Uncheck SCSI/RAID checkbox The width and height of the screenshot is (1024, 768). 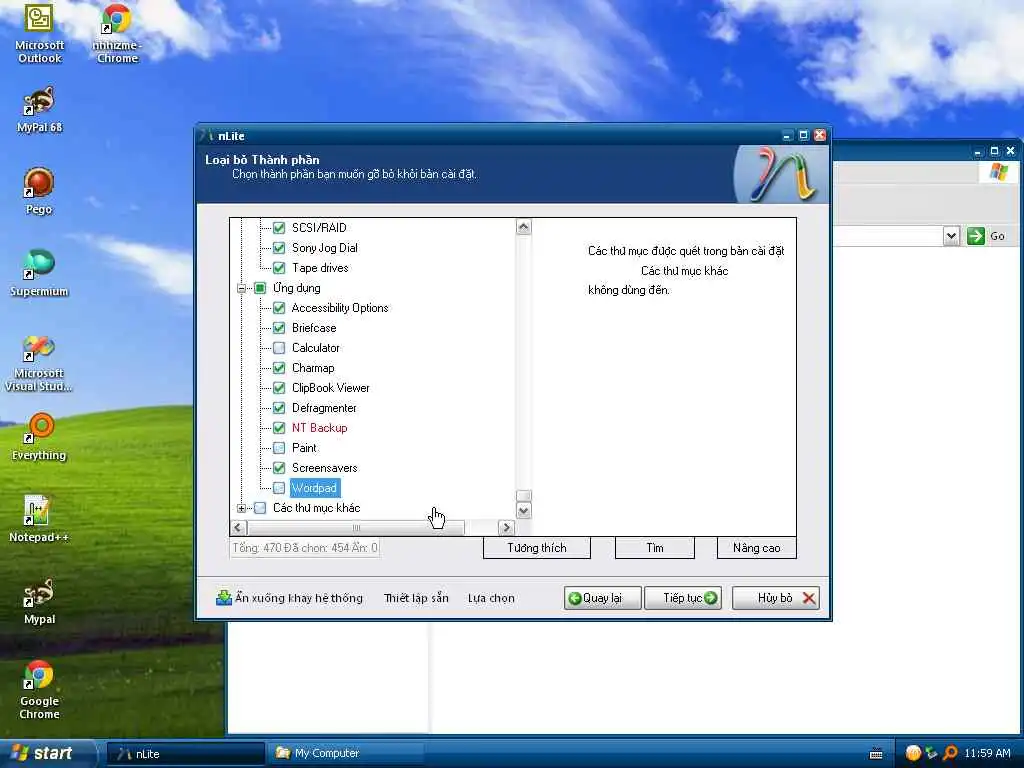279,228
